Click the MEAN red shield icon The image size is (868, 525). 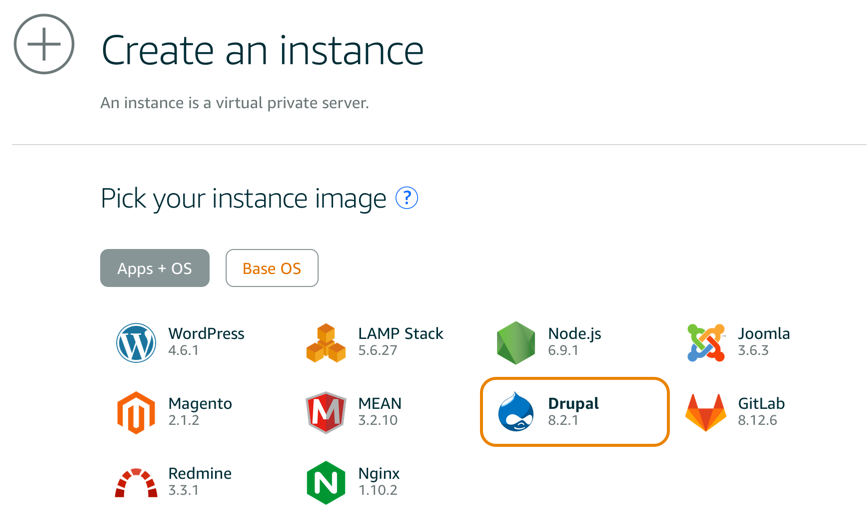click(x=326, y=413)
